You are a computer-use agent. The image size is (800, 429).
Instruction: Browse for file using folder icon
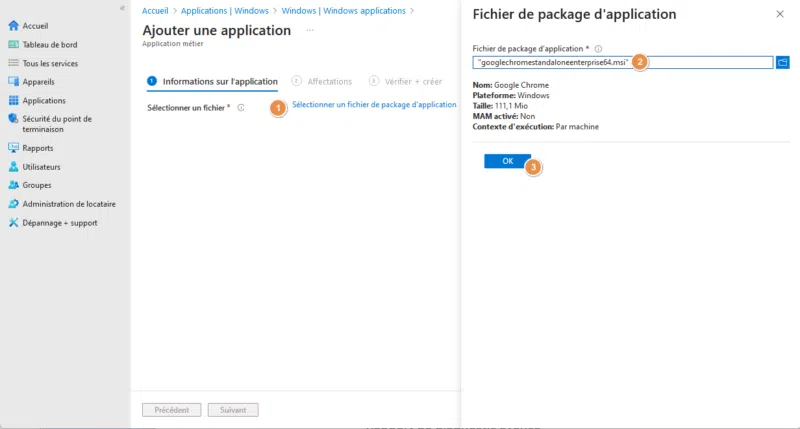[783, 62]
